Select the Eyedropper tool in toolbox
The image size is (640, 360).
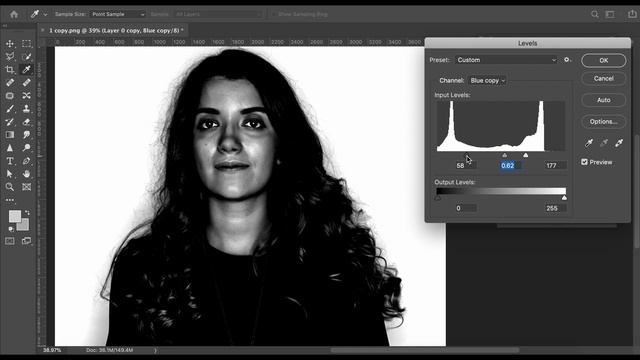(x=27, y=69)
